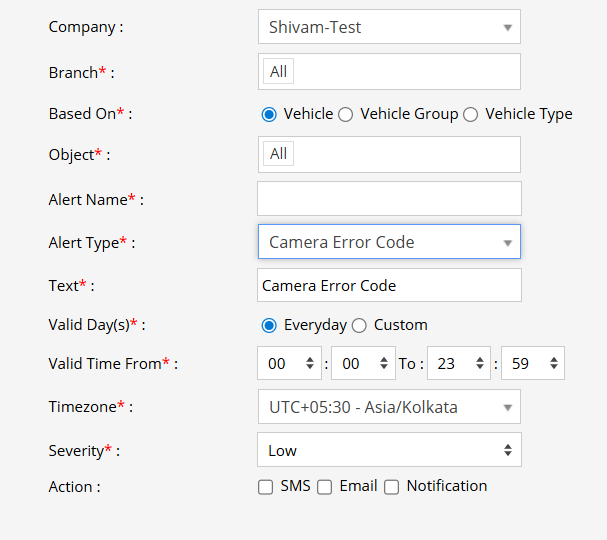Select the Vehicle Group radio option
Screen dimensions: 607x540
(346, 114)
